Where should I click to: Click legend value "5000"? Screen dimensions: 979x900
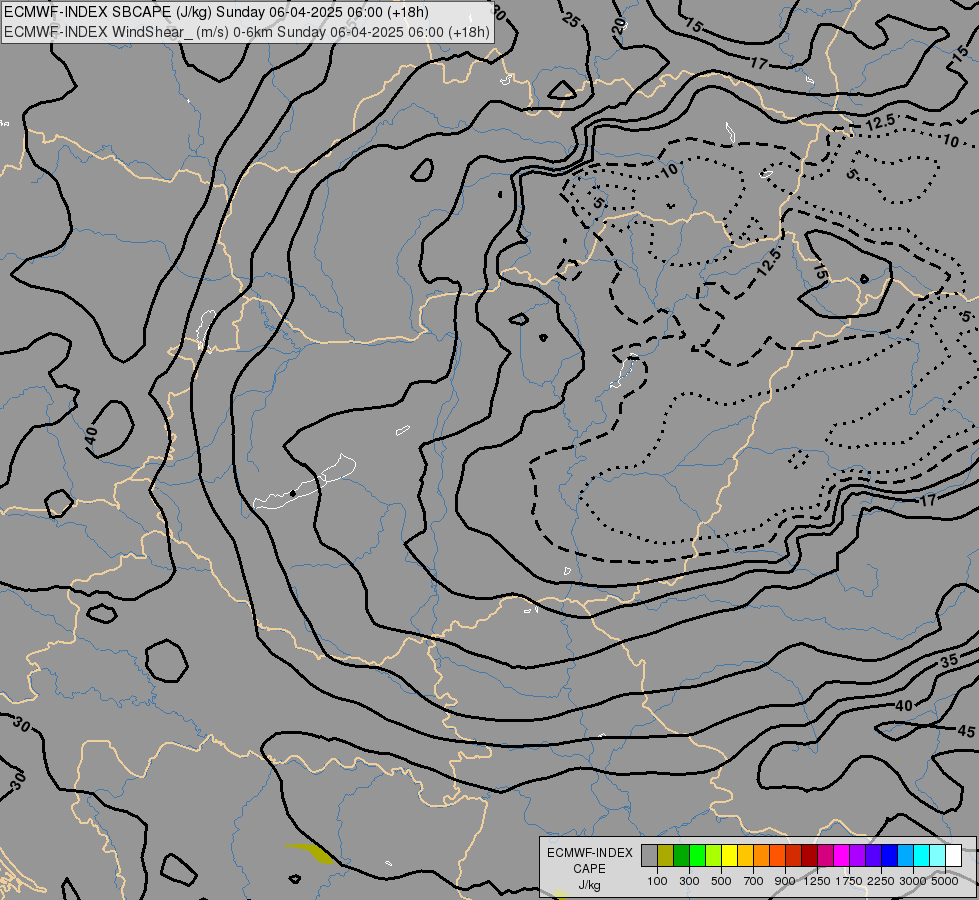[945, 881]
